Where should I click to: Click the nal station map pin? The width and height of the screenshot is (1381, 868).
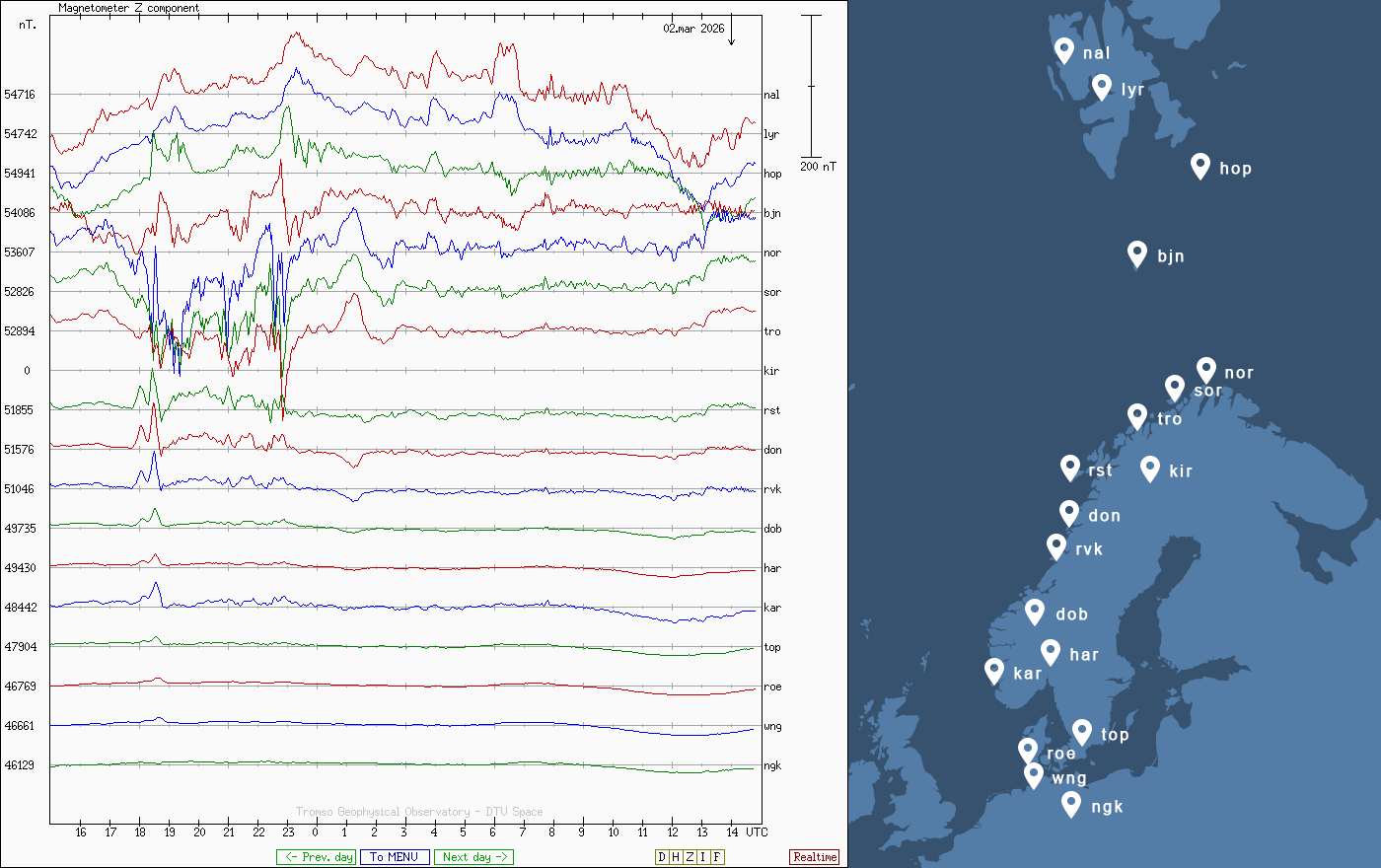pyautogui.click(x=1064, y=50)
